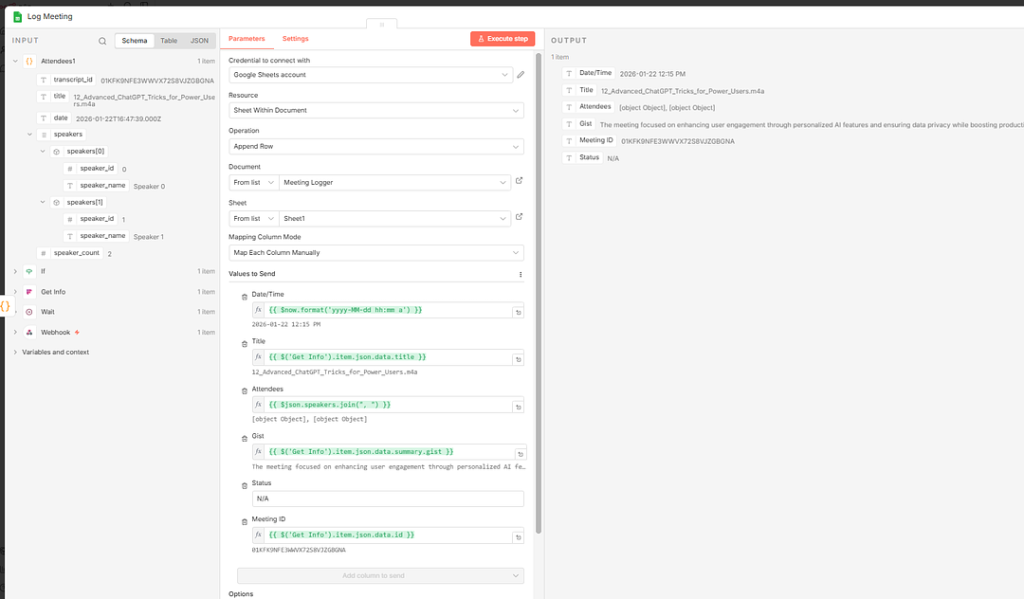Open the Sheet1 selection dropdown

[x=394, y=218]
